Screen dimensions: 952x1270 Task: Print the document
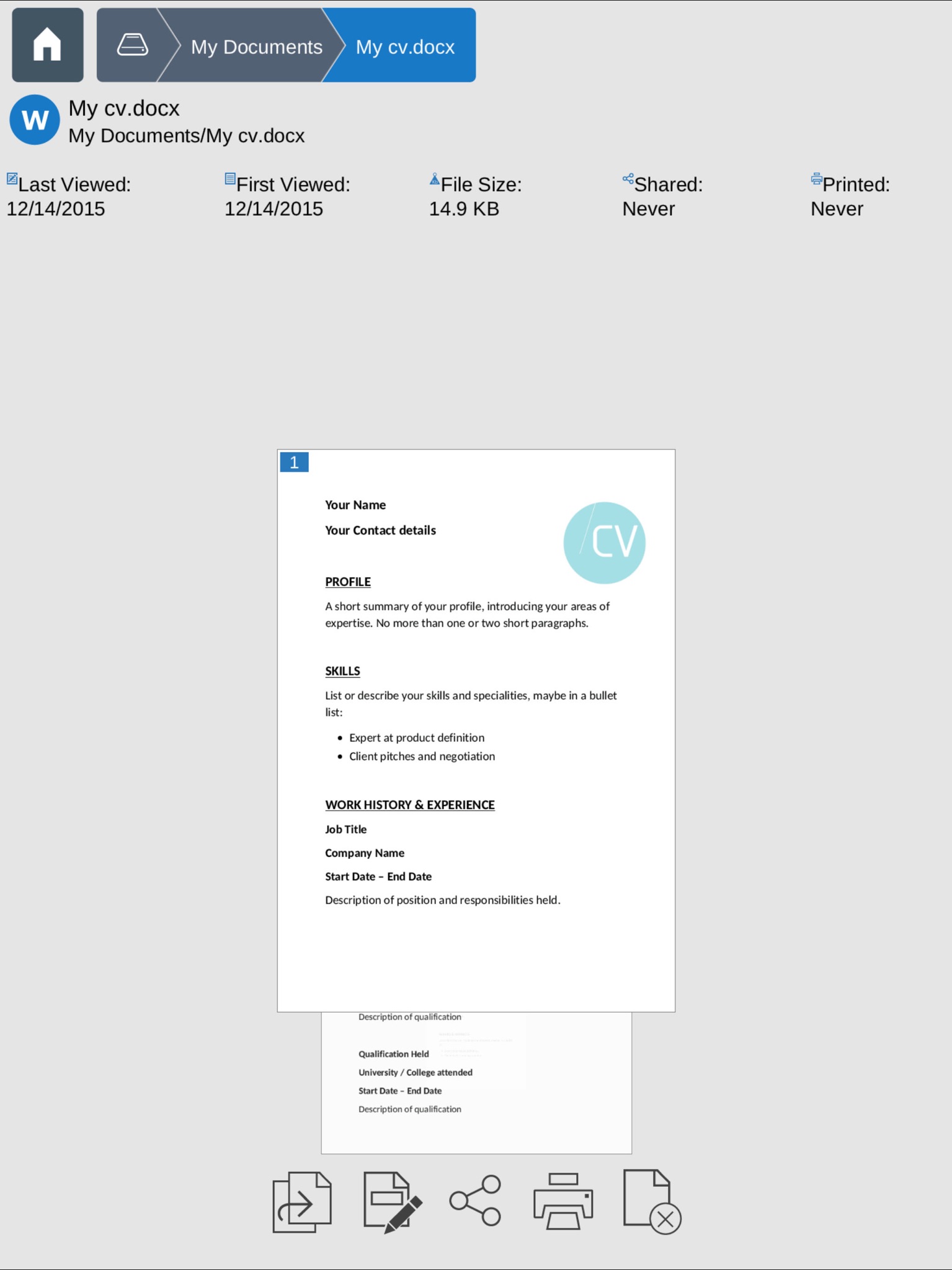563,1201
